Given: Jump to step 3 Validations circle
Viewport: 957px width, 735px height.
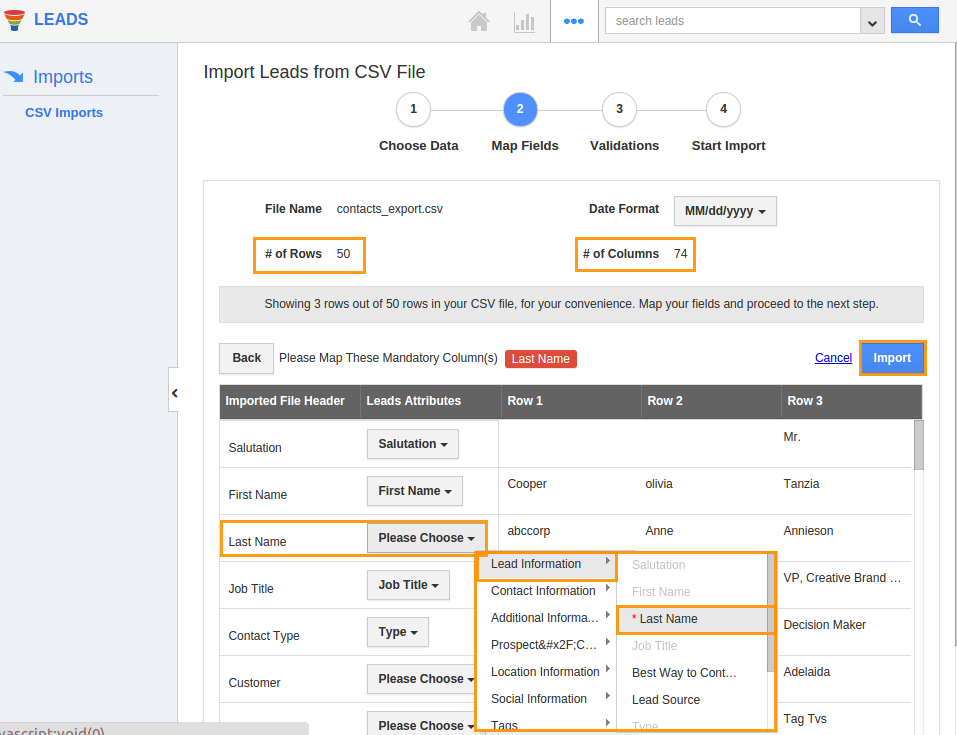Looking at the screenshot, I should [x=619, y=109].
